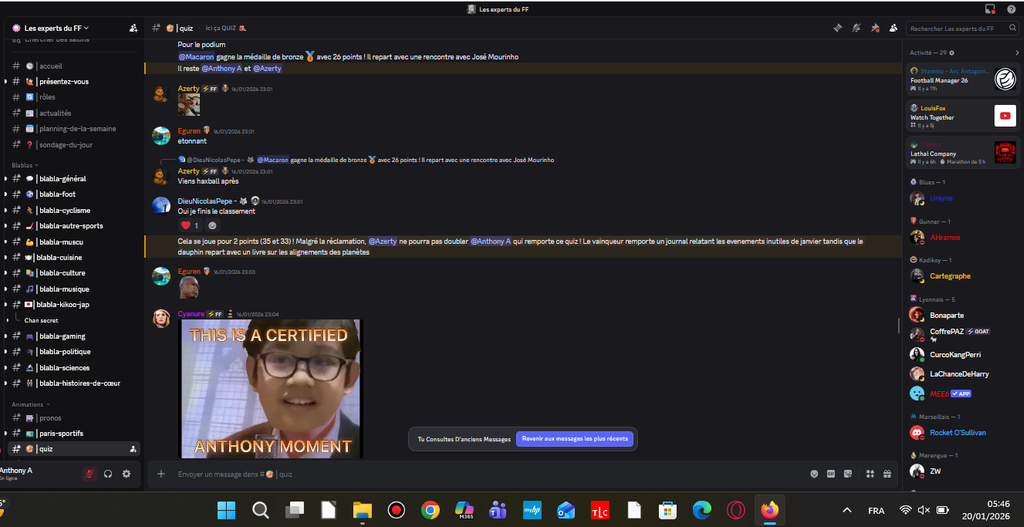The width and height of the screenshot is (1024, 527).
Task: Open Google Chrome from the taskbar
Action: coord(430,510)
